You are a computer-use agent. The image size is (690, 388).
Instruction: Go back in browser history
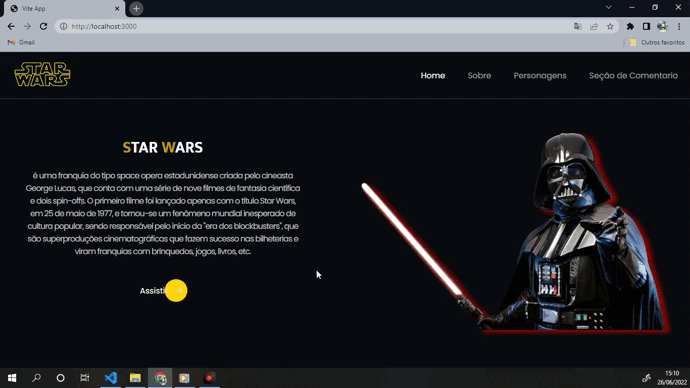(11, 26)
